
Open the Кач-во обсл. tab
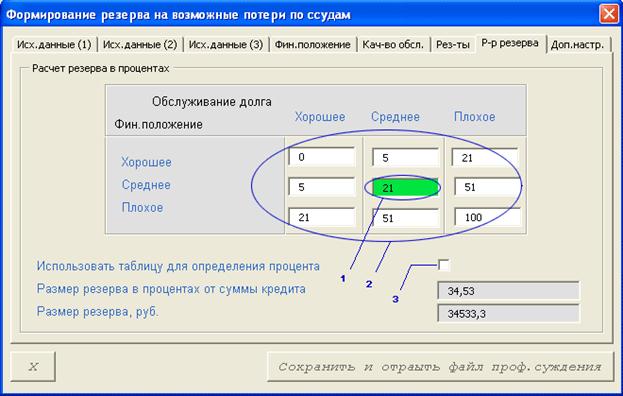pos(393,44)
